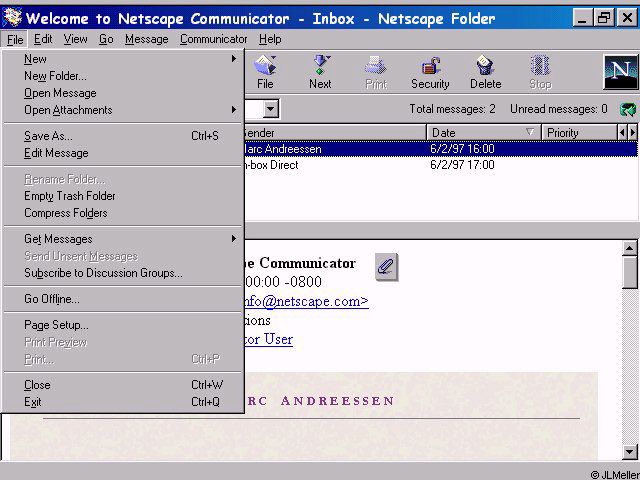Screen dimensions: 640x480
Task: Click the message pane scrollbar thumb
Action: pyautogui.click(x=629, y=273)
